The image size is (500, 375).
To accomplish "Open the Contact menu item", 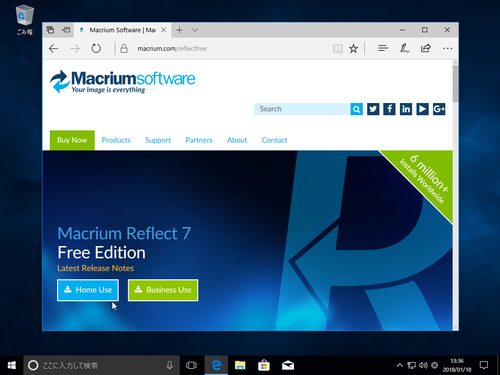I will tap(274, 140).
